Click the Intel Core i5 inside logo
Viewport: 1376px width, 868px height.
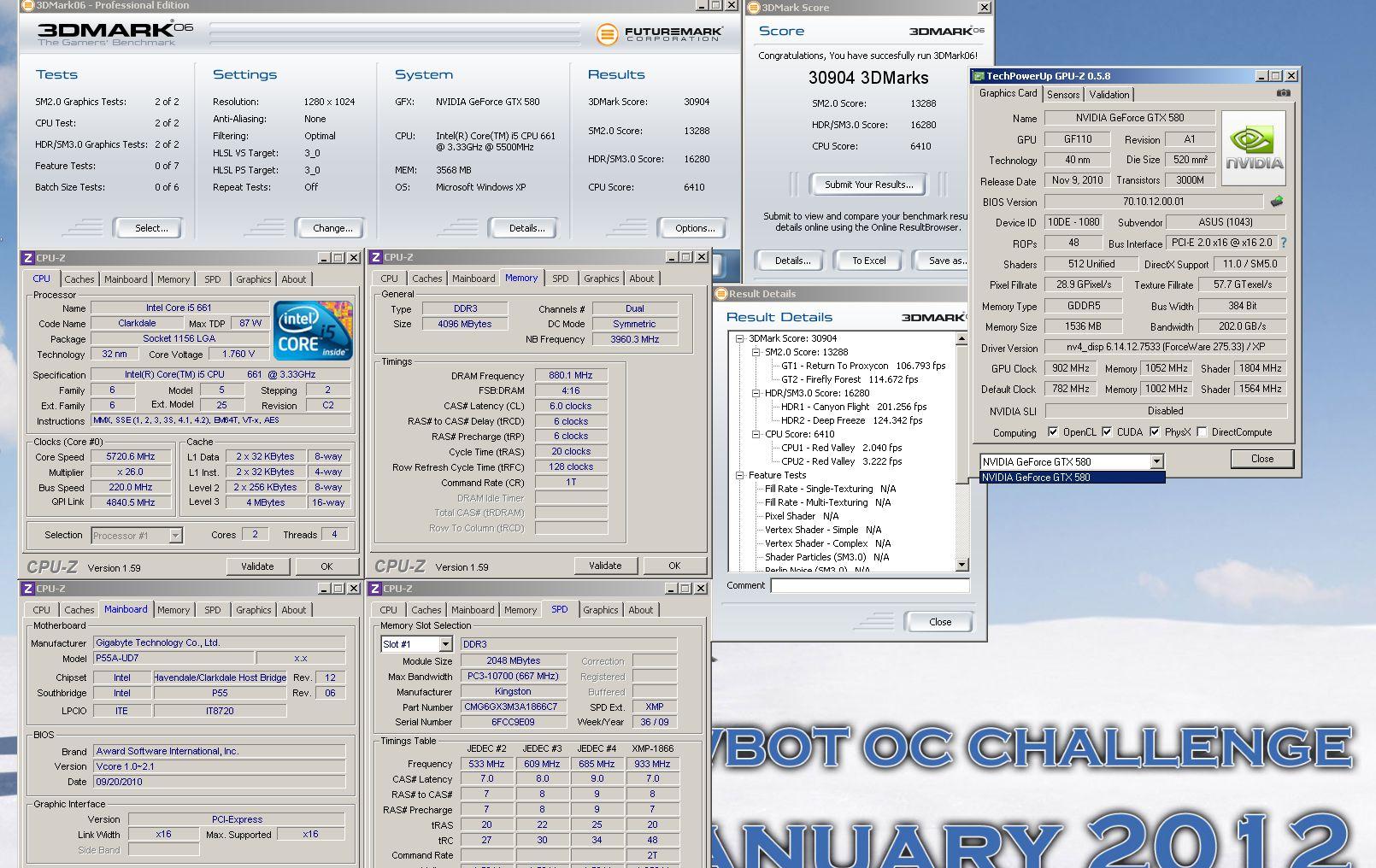(313, 330)
